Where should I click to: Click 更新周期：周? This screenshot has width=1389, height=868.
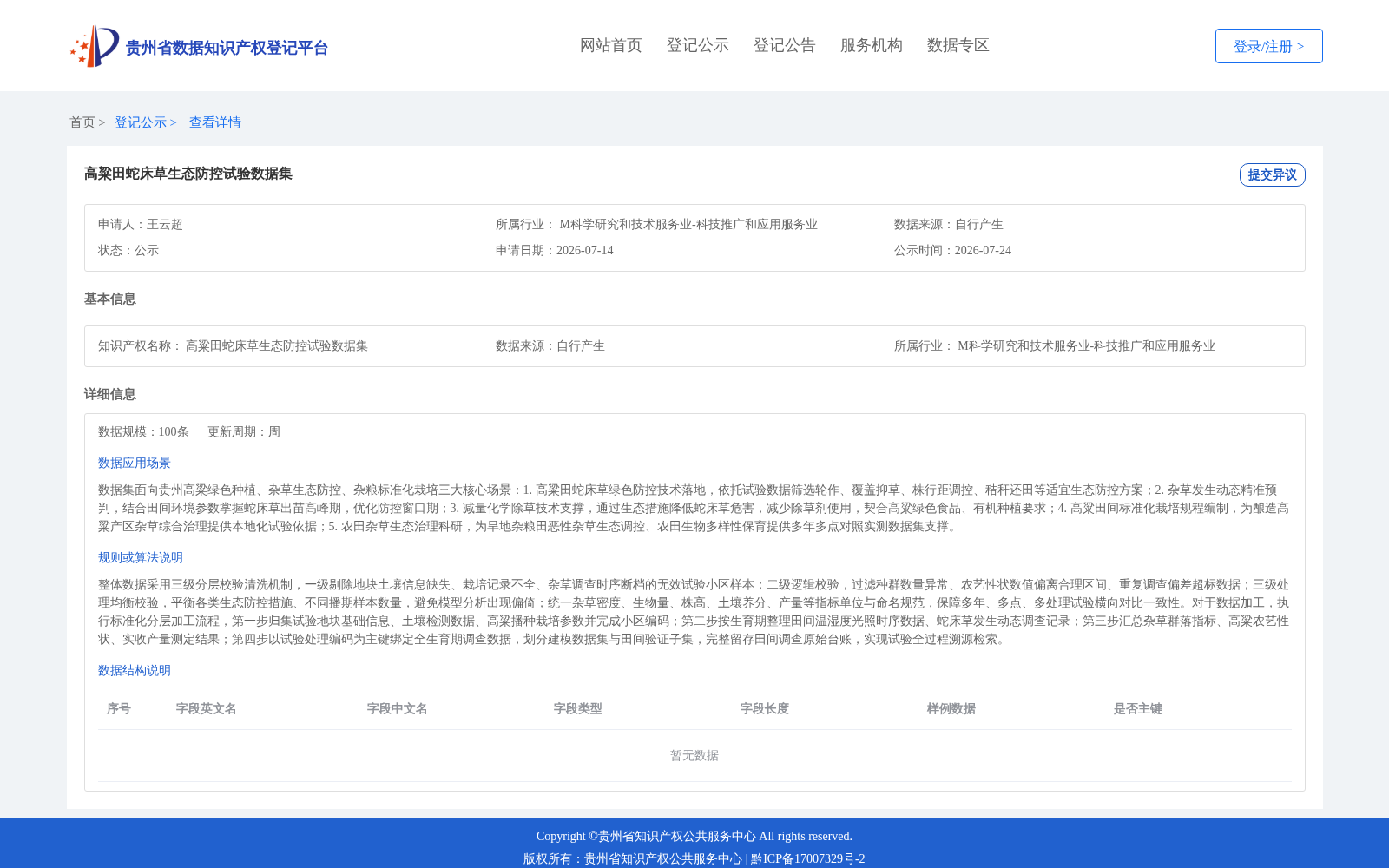point(244,431)
